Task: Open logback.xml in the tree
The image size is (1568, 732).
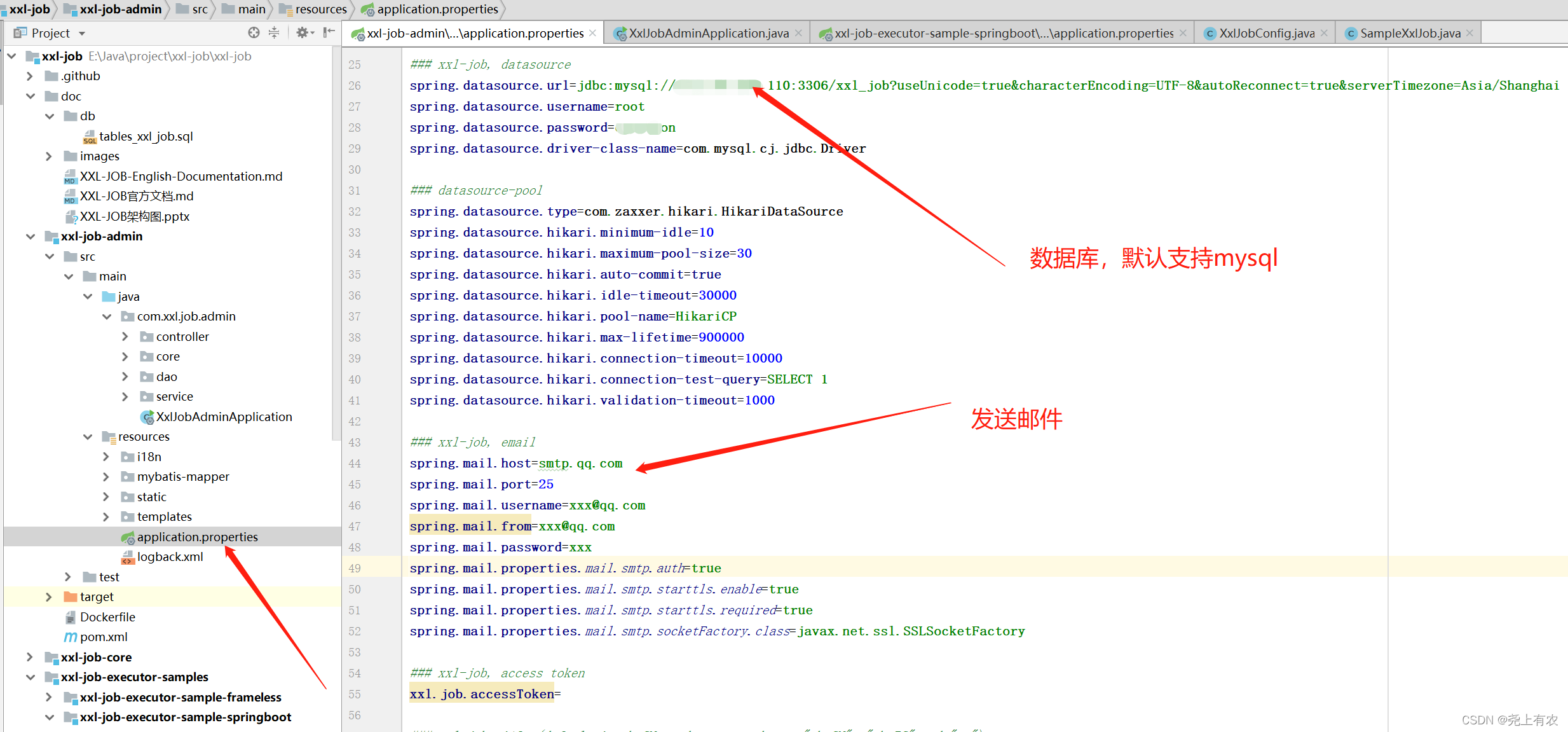Action: 170,556
